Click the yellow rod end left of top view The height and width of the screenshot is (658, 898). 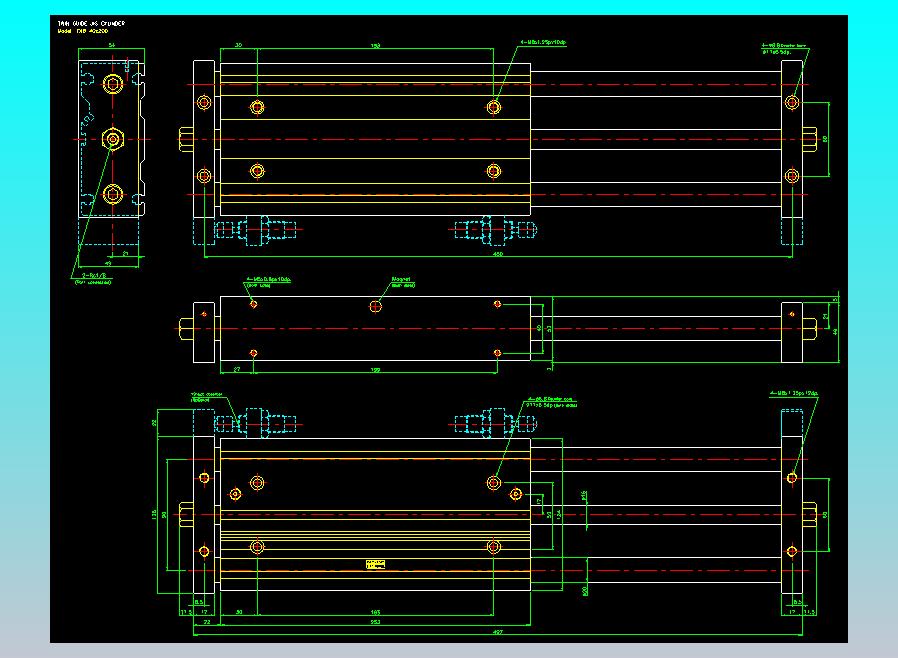coord(184,138)
